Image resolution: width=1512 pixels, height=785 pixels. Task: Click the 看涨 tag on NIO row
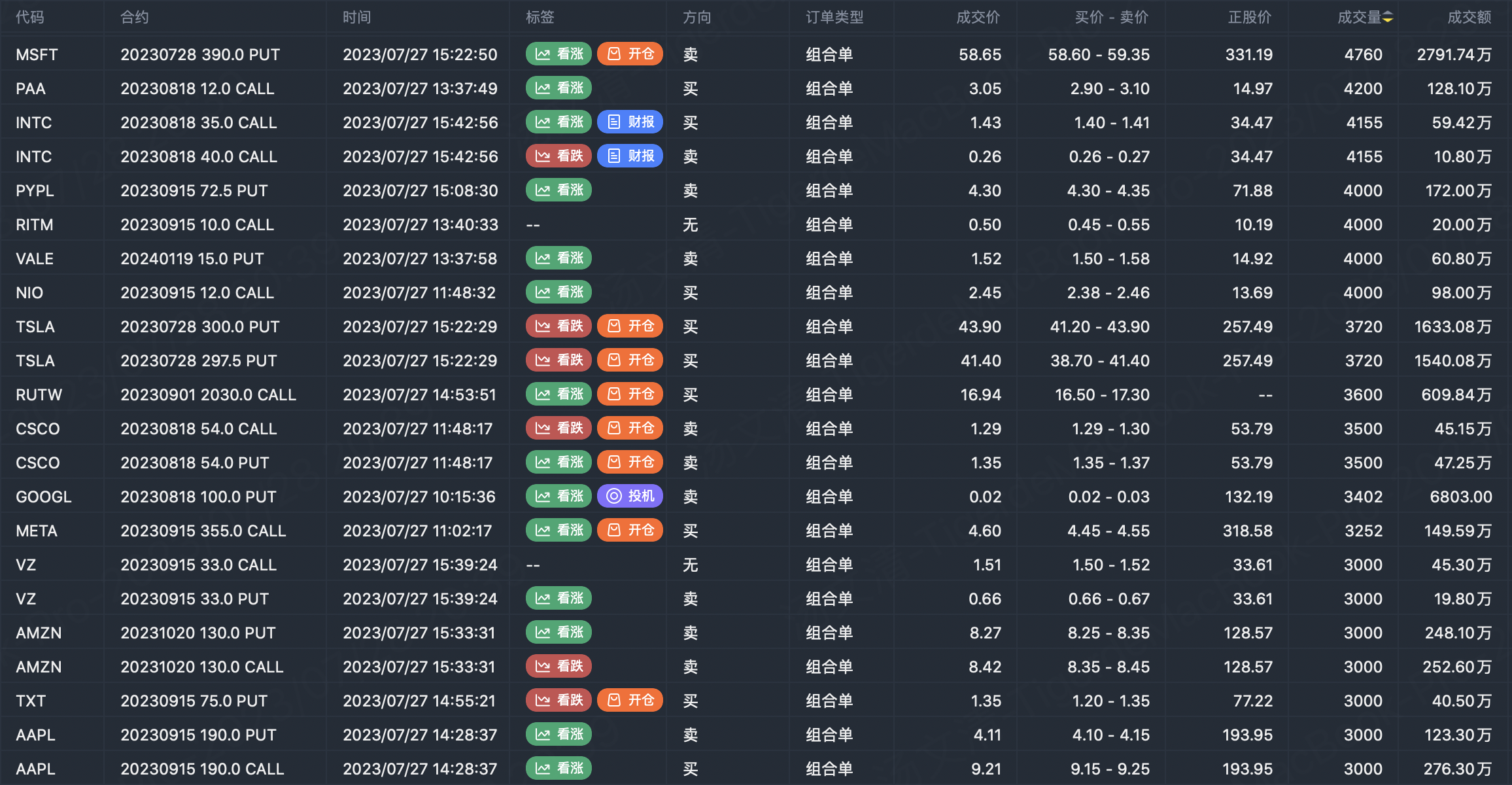(558, 292)
